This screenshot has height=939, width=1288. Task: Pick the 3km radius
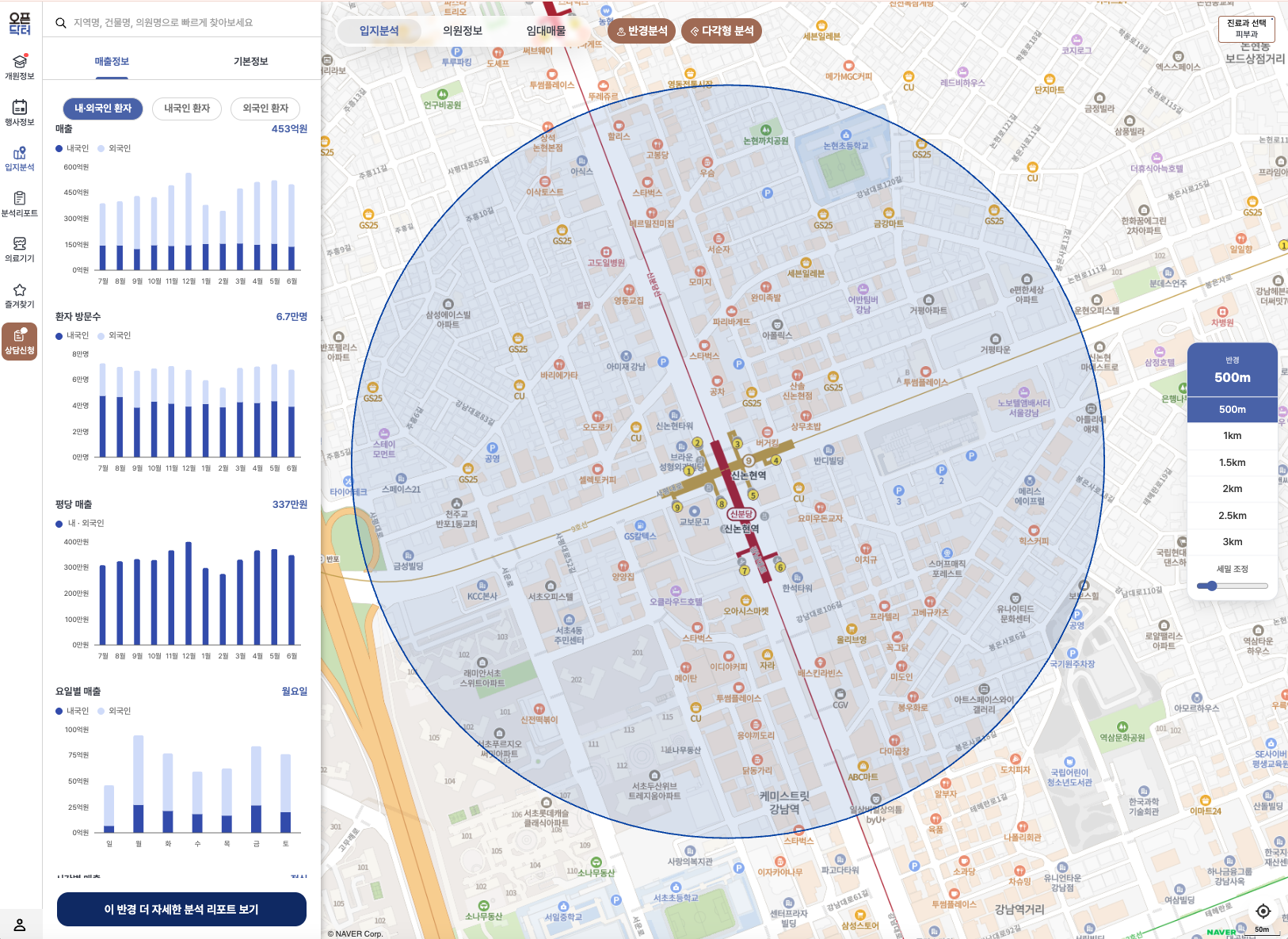(1233, 542)
